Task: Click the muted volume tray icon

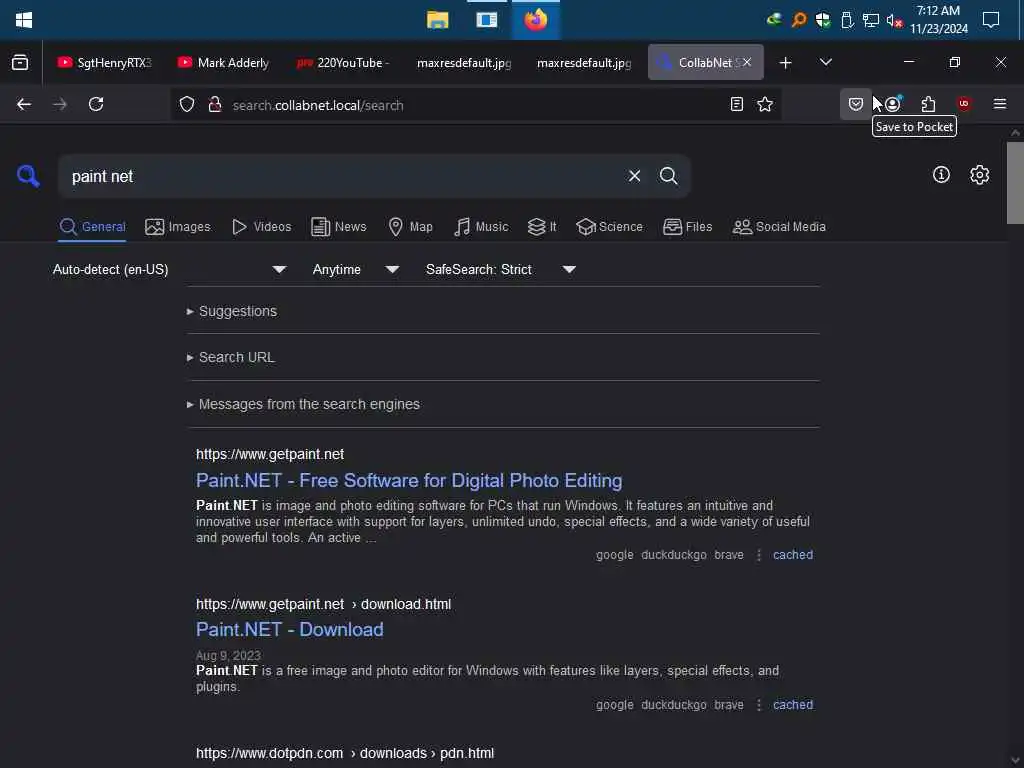Action: click(894, 20)
